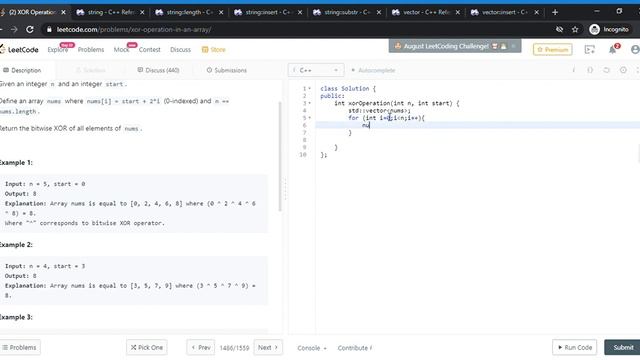Image resolution: width=640 pixels, height=360 pixels.
Task: Close the string::insert tab
Action: (300, 12)
